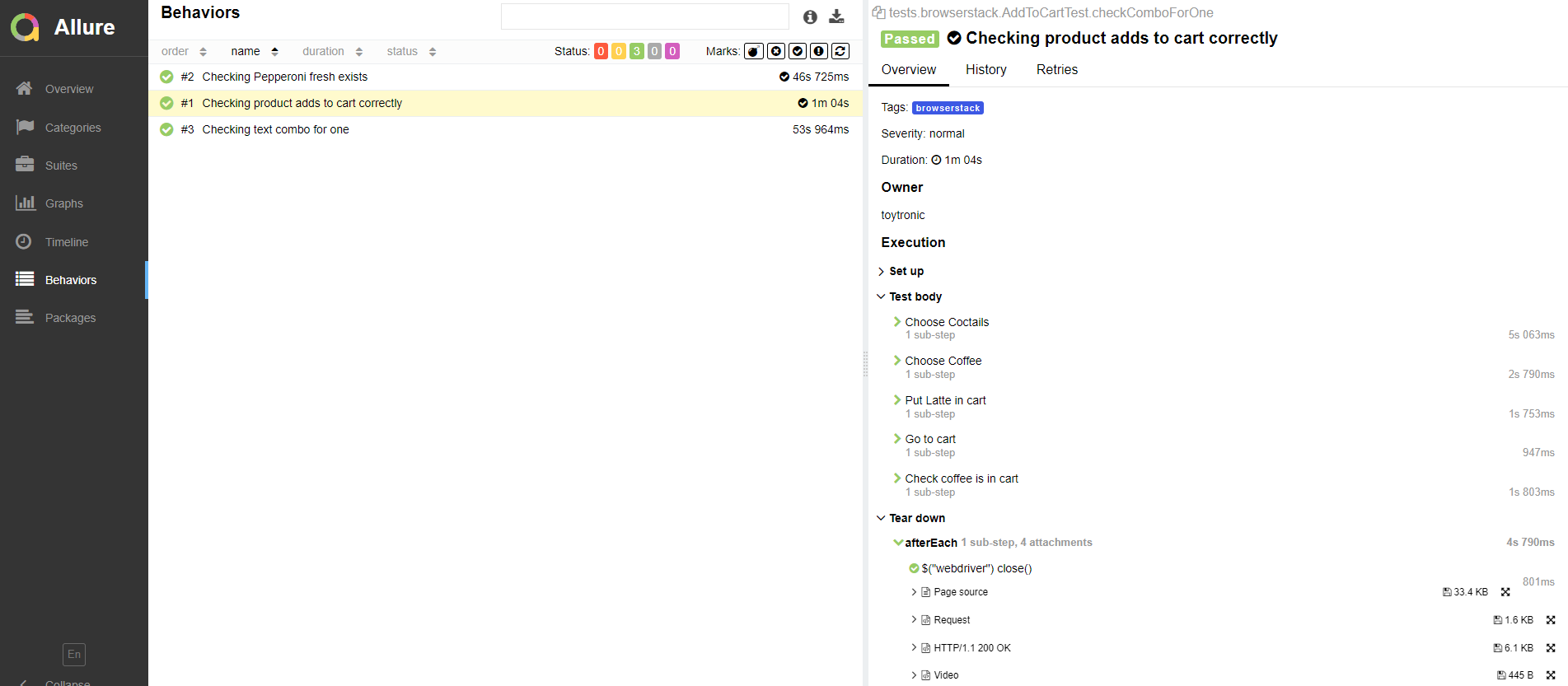Open HTTP/1.1 200 OK attachment fullscreen

1551,648
